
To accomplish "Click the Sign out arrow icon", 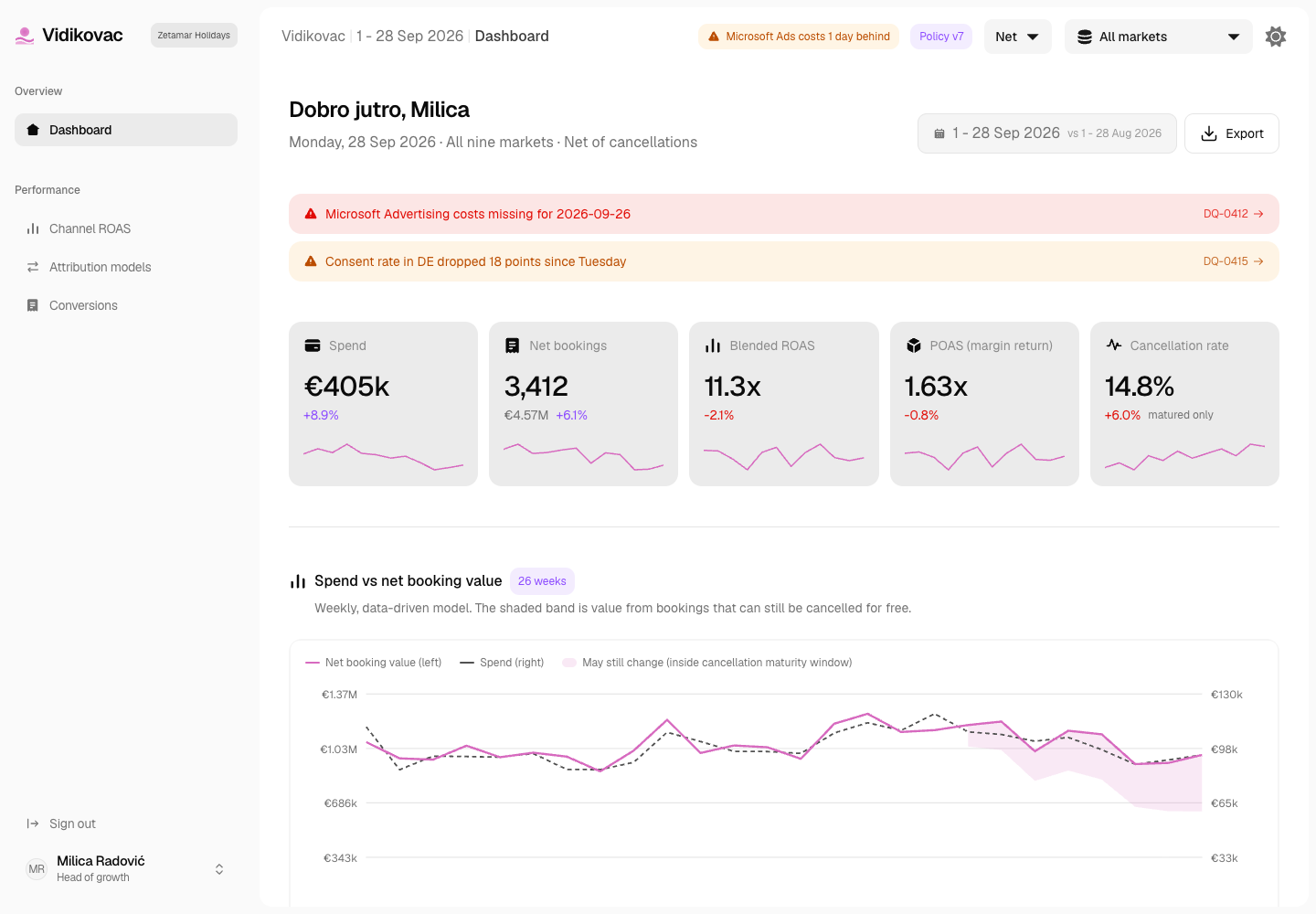I will (33, 824).
